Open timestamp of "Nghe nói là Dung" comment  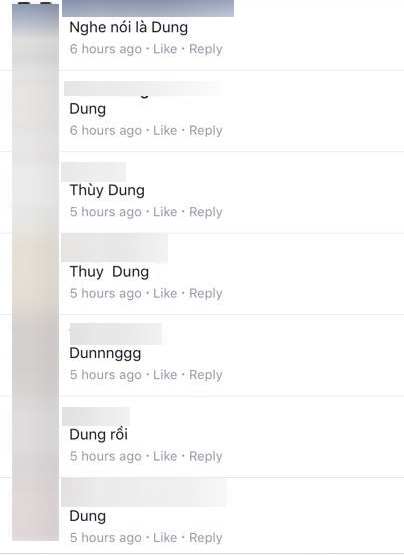tap(106, 49)
